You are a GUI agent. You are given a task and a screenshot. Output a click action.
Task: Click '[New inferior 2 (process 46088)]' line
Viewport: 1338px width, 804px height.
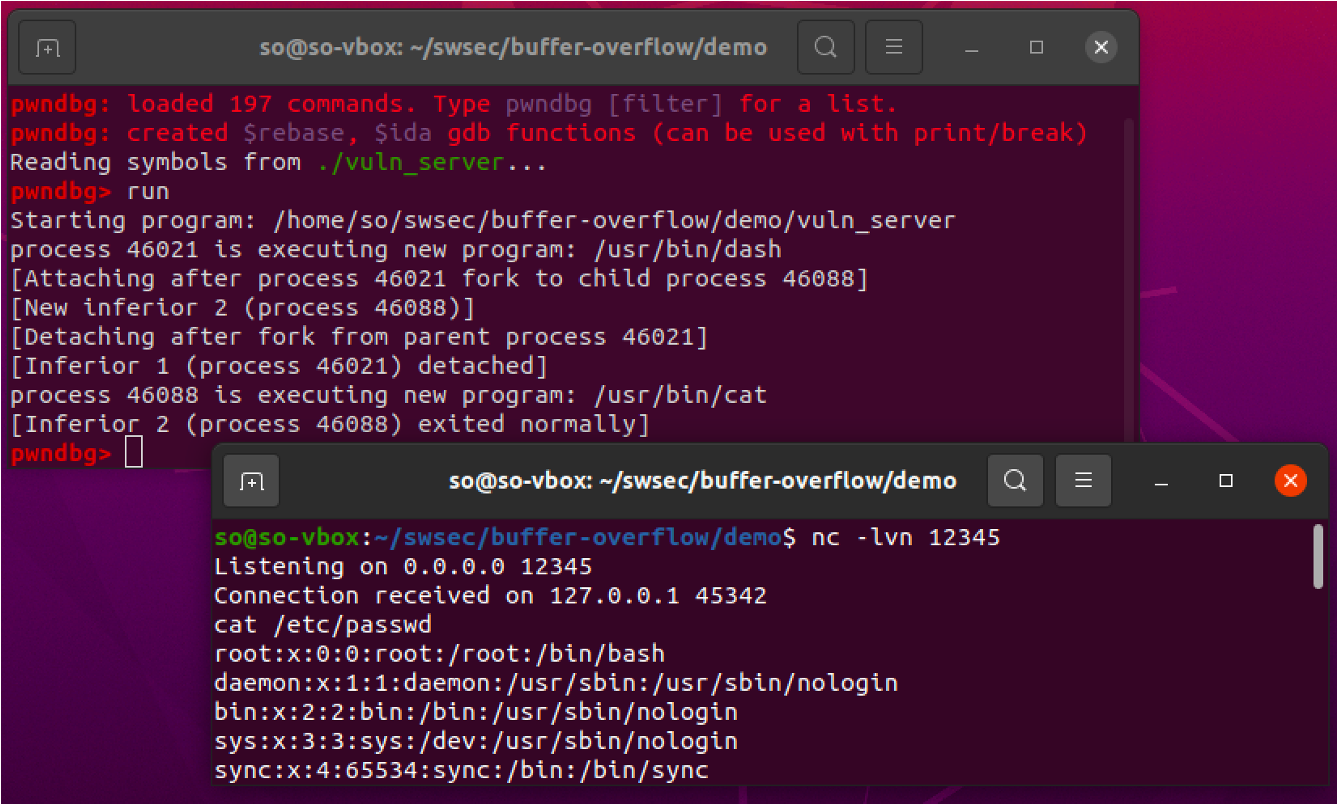(243, 307)
